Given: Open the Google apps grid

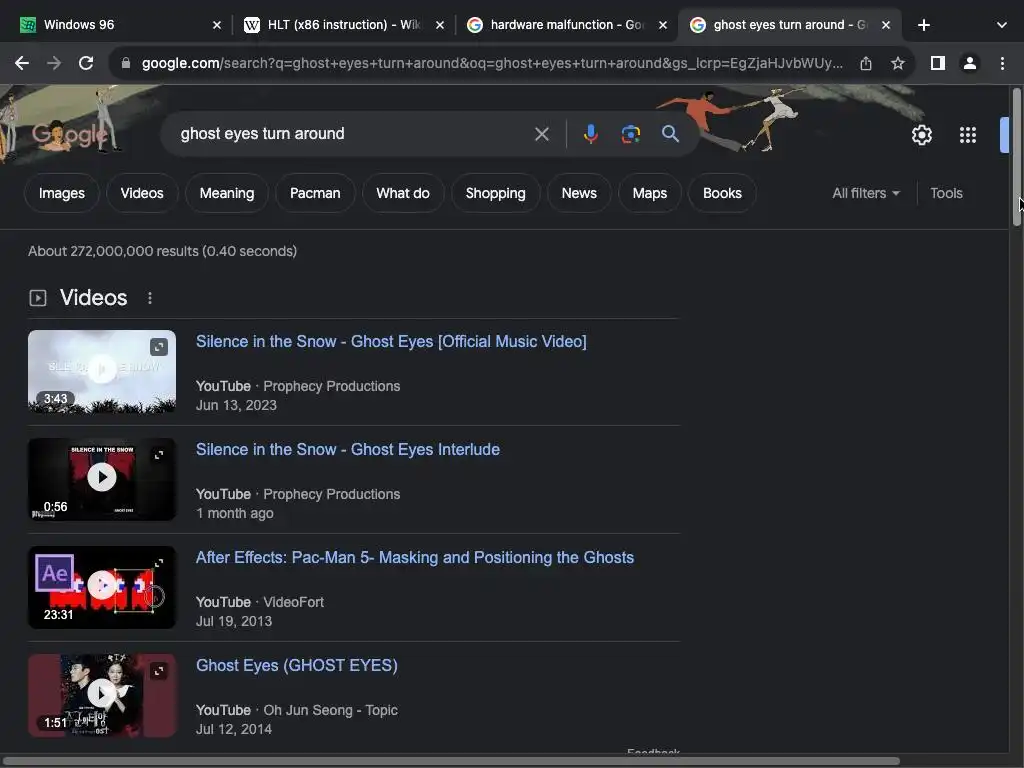Looking at the screenshot, I should click(968, 135).
